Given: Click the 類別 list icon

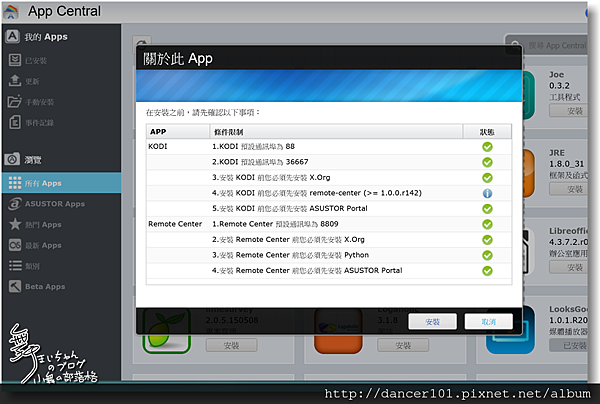Looking at the screenshot, I should pyautogui.click(x=15, y=266).
